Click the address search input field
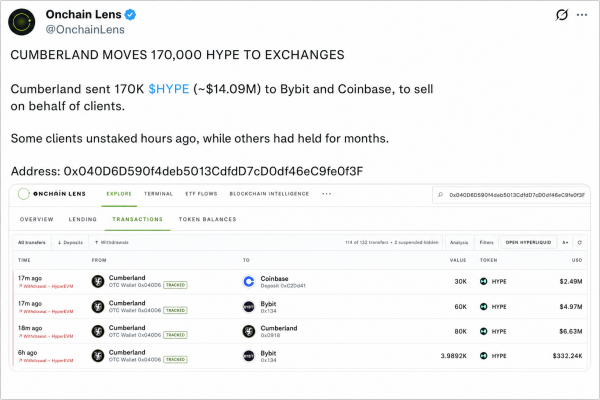This screenshot has width=600, height=400. coord(511,195)
